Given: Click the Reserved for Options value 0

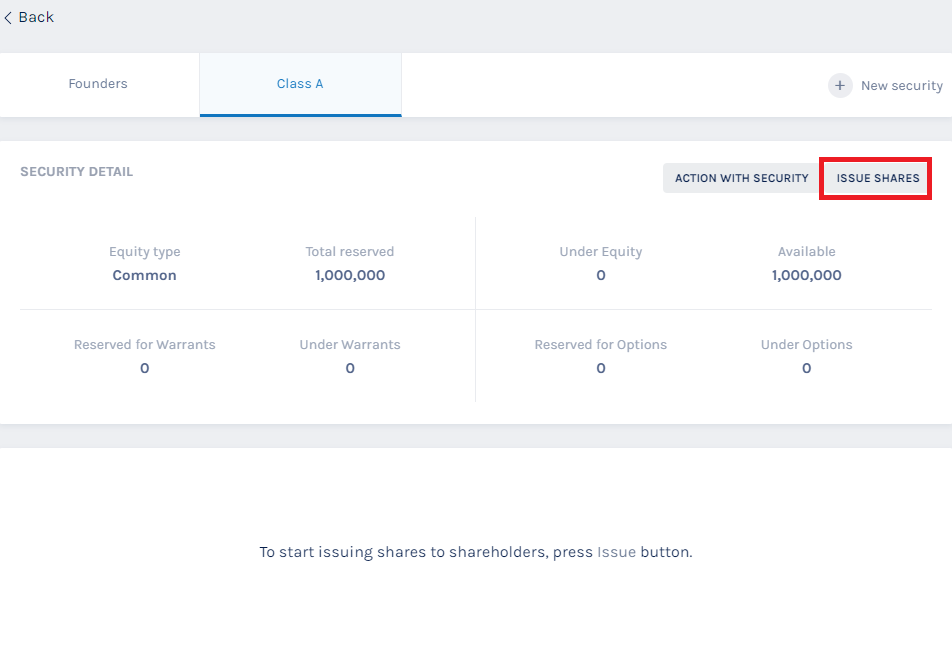Looking at the screenshot, I should (601, 368).
